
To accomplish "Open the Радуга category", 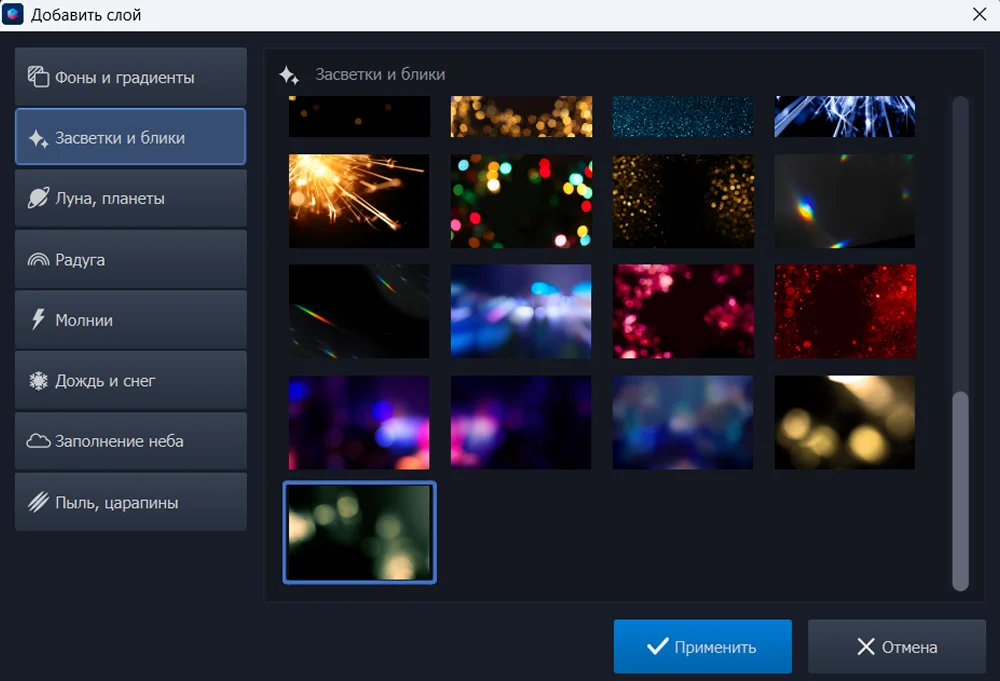I will coord(131,259).
